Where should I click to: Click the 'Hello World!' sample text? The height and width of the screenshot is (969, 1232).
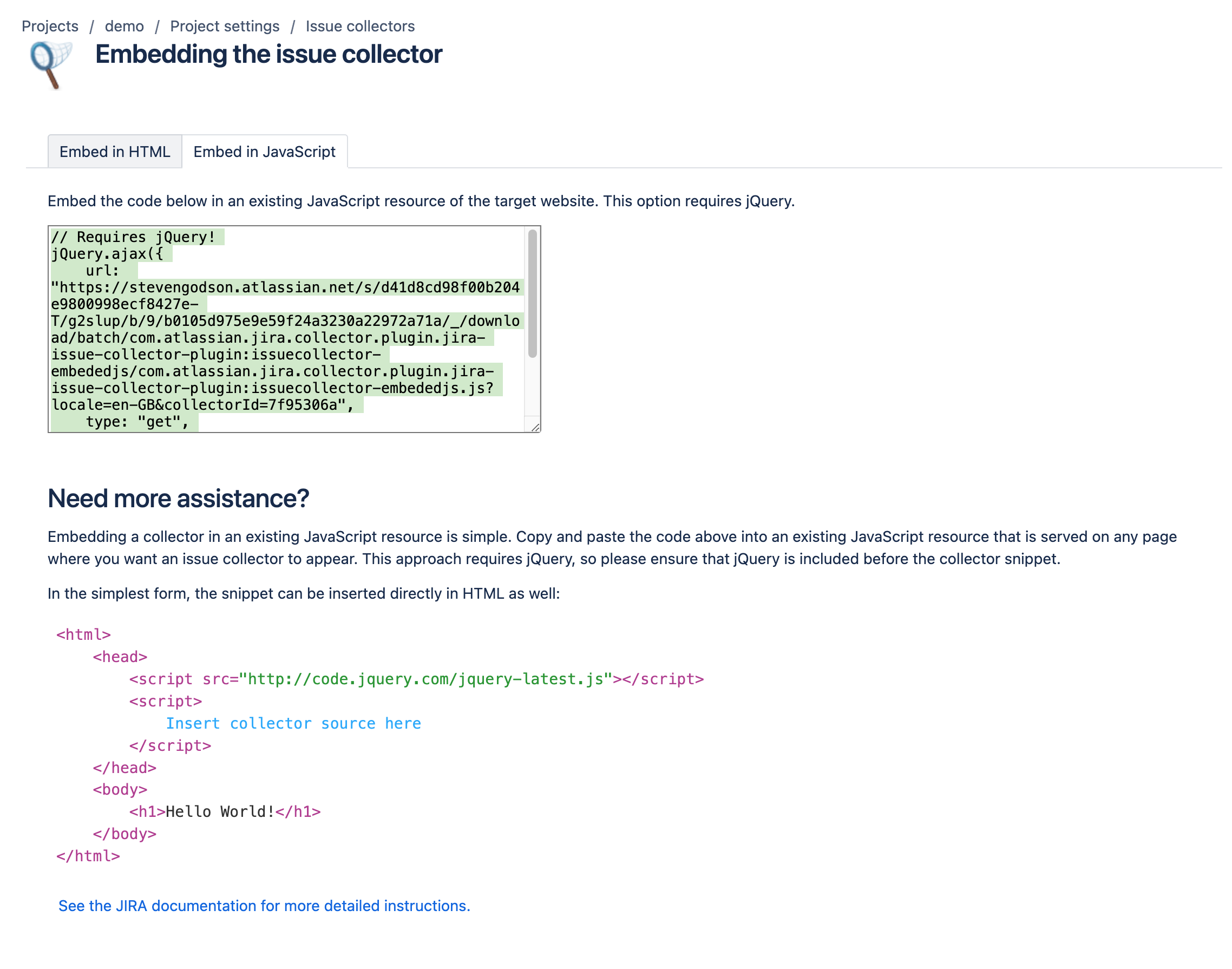click(220, 811)
